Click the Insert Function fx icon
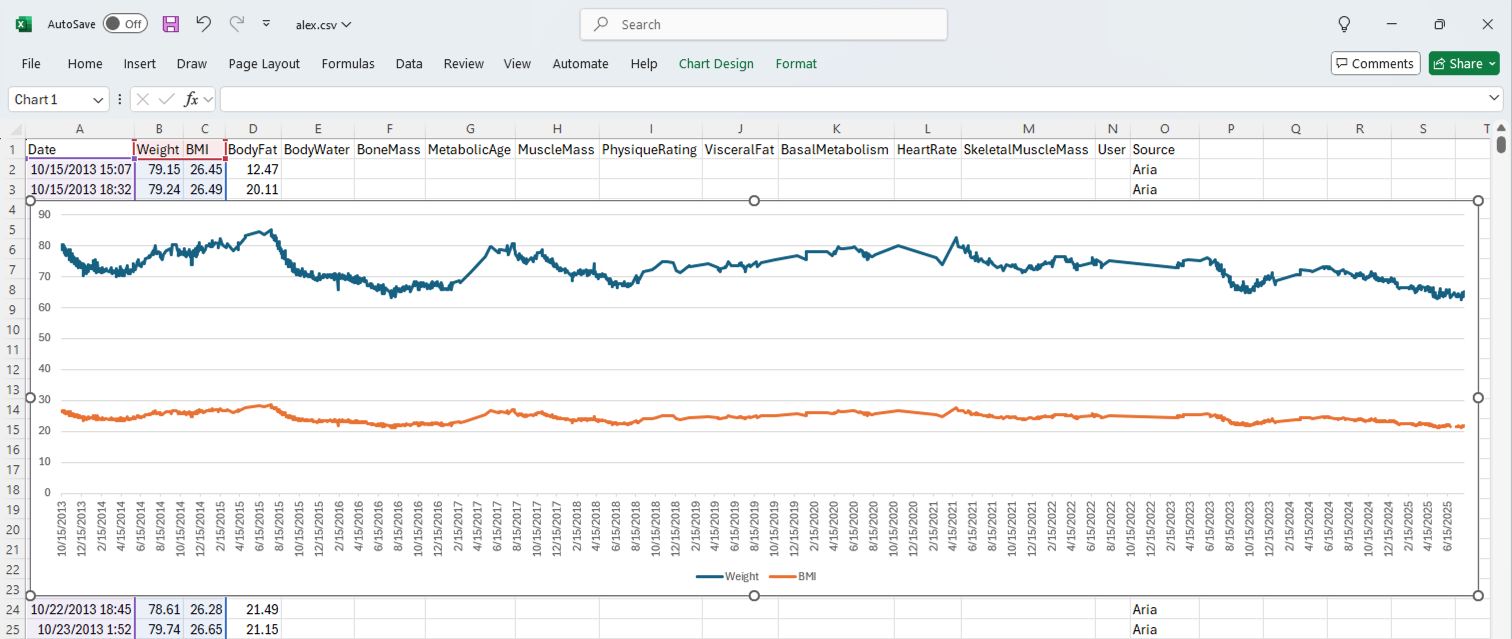 click(x=193, y=99)
